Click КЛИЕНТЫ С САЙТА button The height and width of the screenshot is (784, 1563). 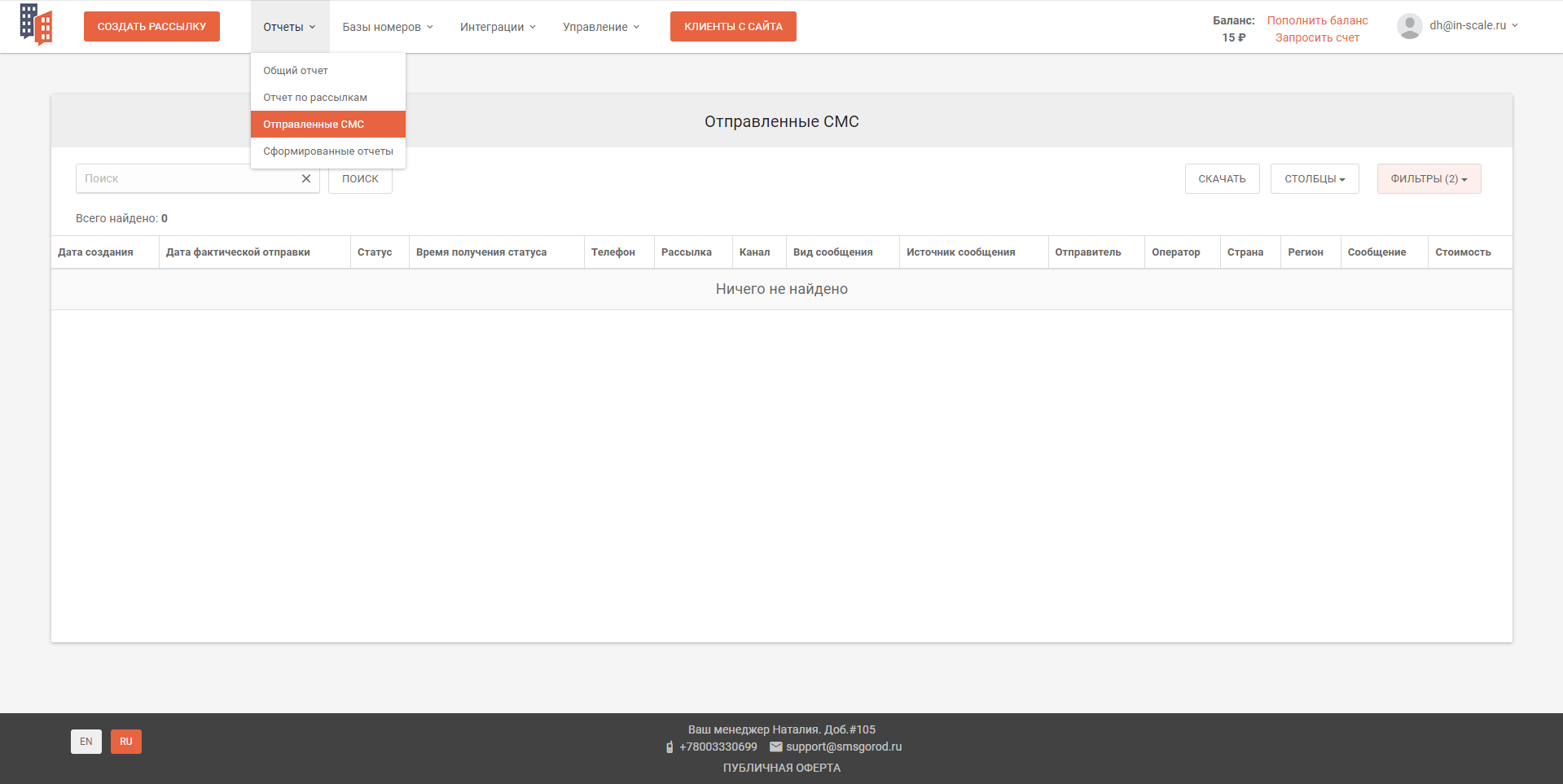pyautogui.click(x=733, y=26)
